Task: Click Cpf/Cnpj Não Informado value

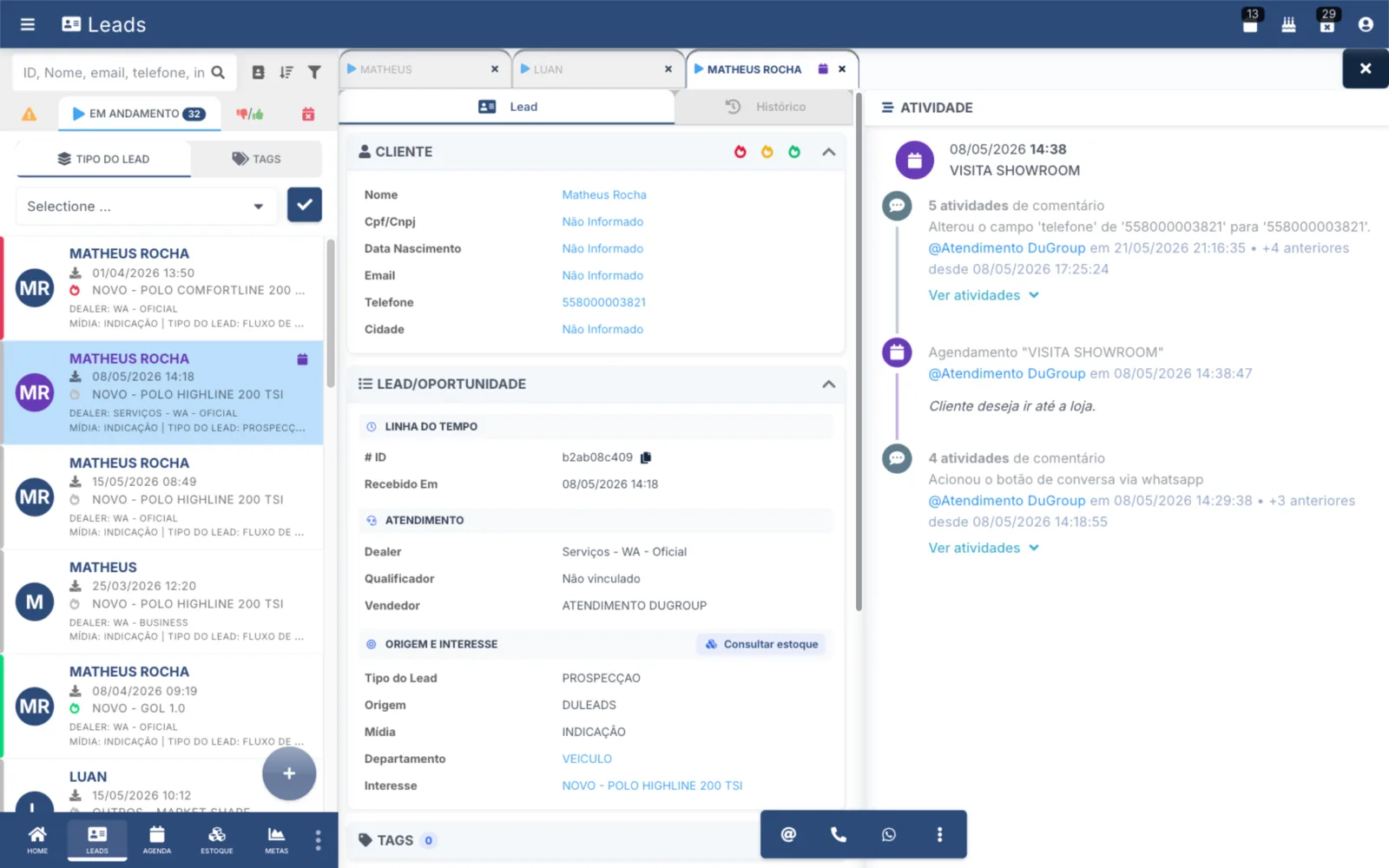Action: [602, 222]
